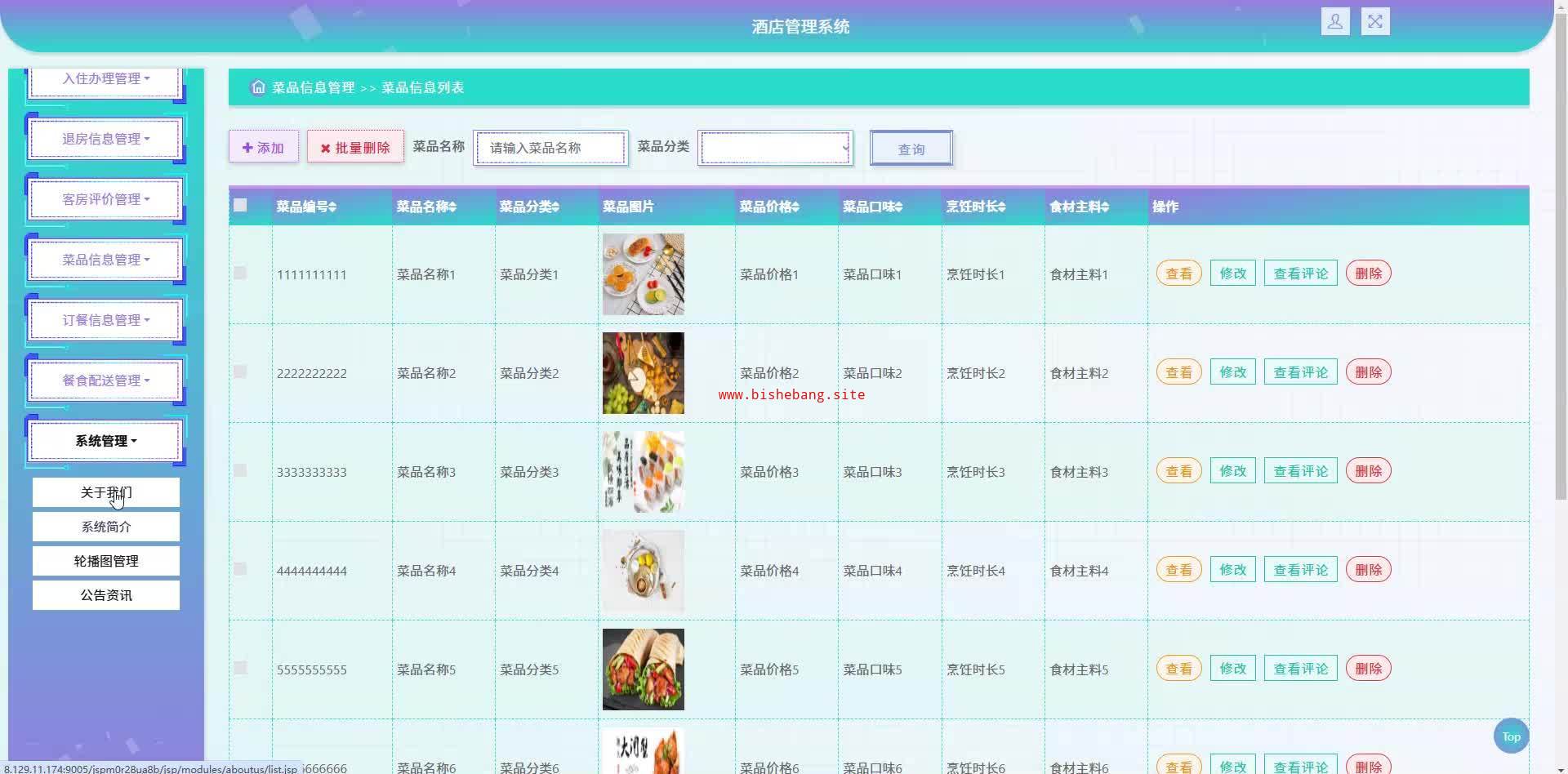Open the dish image for 菜品名称5
The height and width of the screenshot is (774, 1568).
(644, 669)
